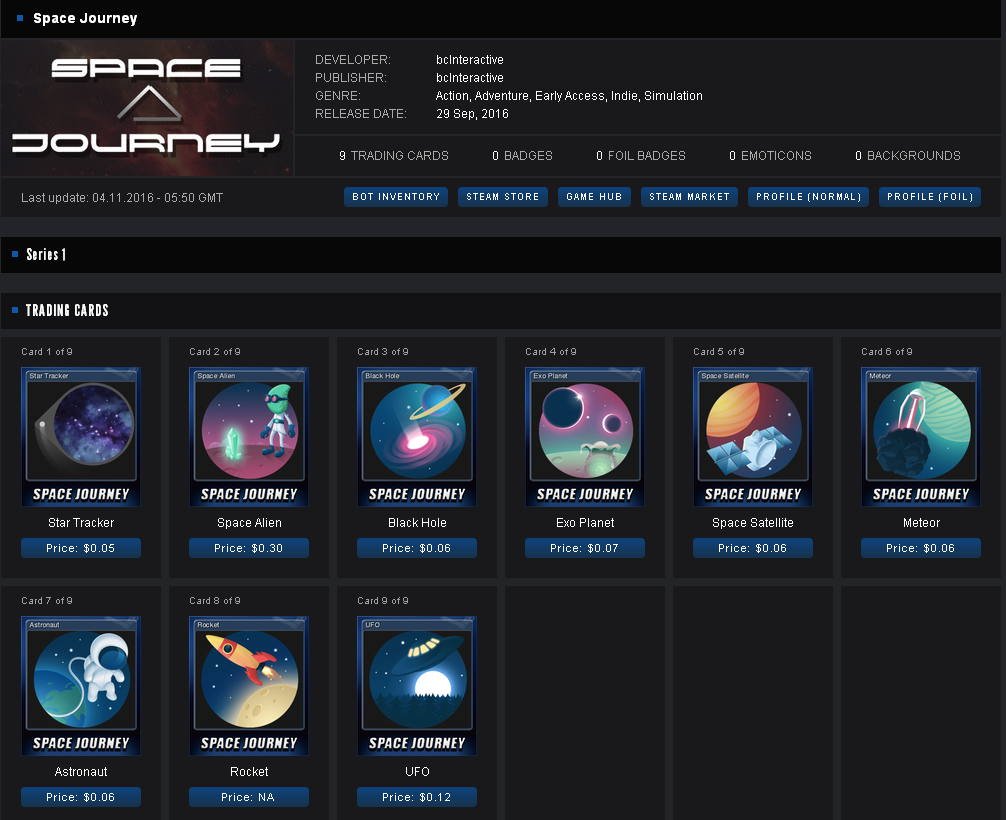Click Space Satellite price $0.06 button
Viewport: 1006px width, 820px height.
tap(753, 548)
